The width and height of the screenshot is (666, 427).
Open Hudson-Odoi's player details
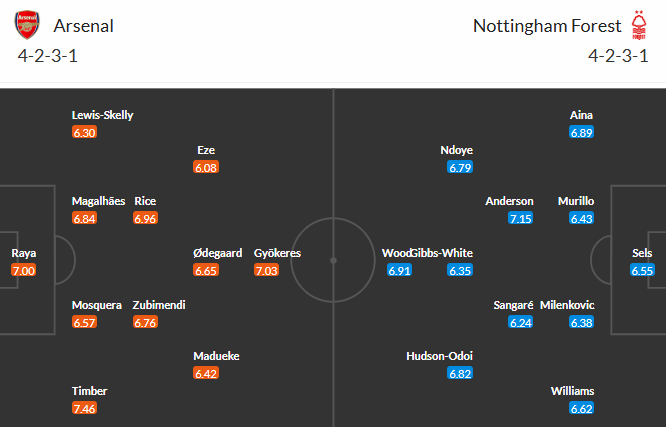(439, 356)
